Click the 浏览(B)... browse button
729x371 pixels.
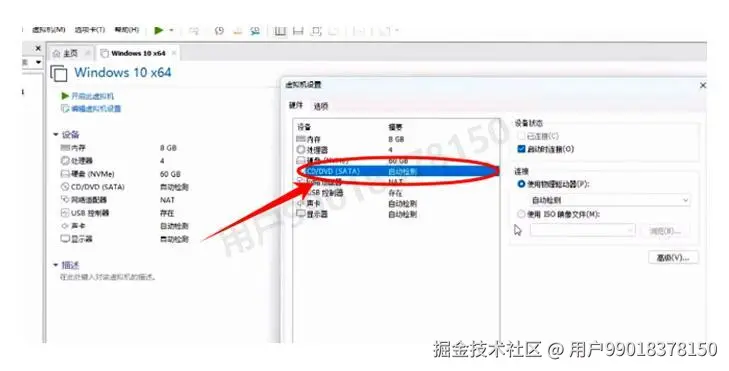coord(665,231)
